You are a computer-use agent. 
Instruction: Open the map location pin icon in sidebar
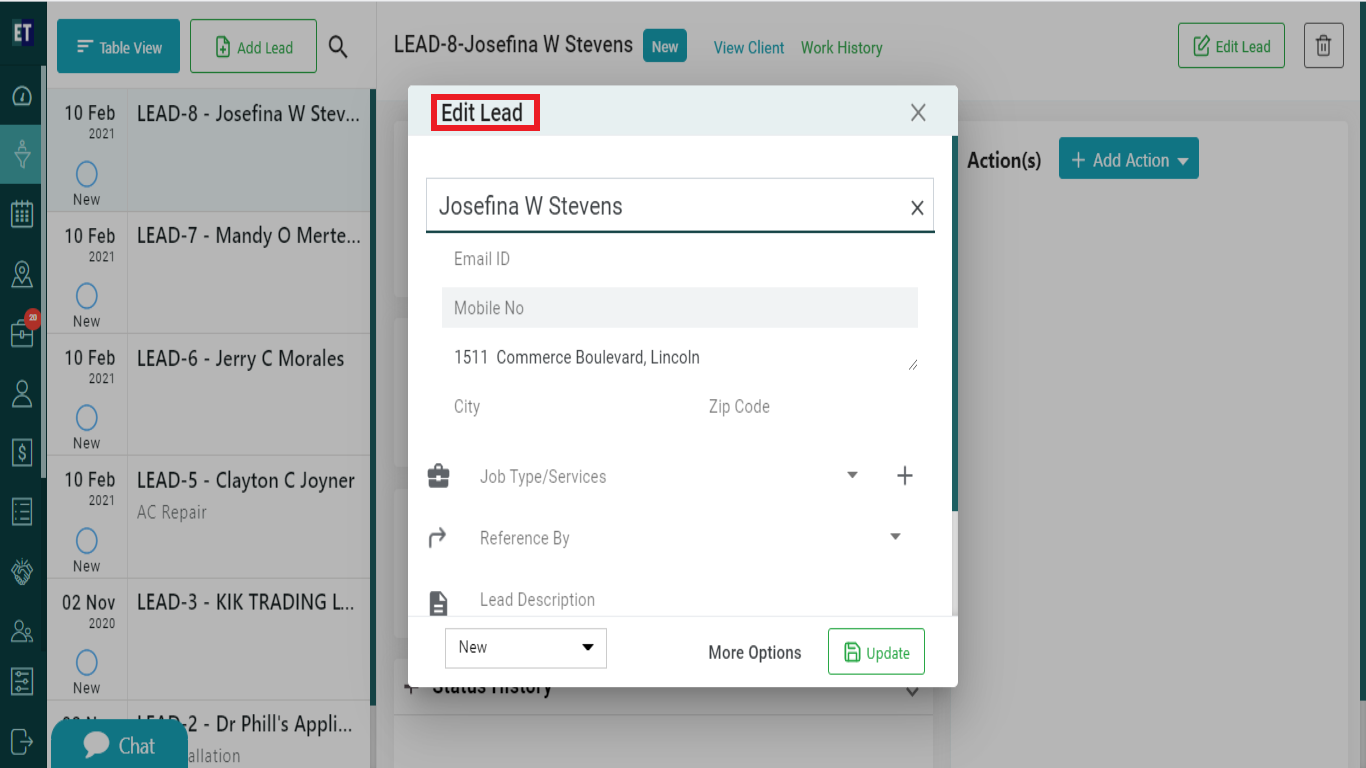22,274
